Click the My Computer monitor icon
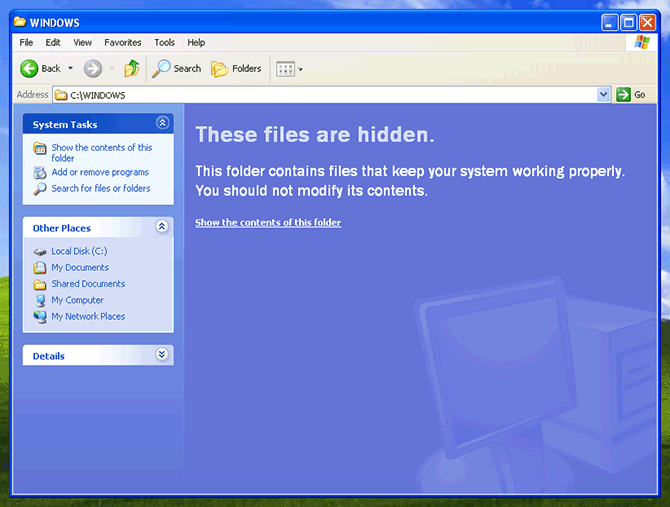The image size is (670, 507). pos(40,300)
